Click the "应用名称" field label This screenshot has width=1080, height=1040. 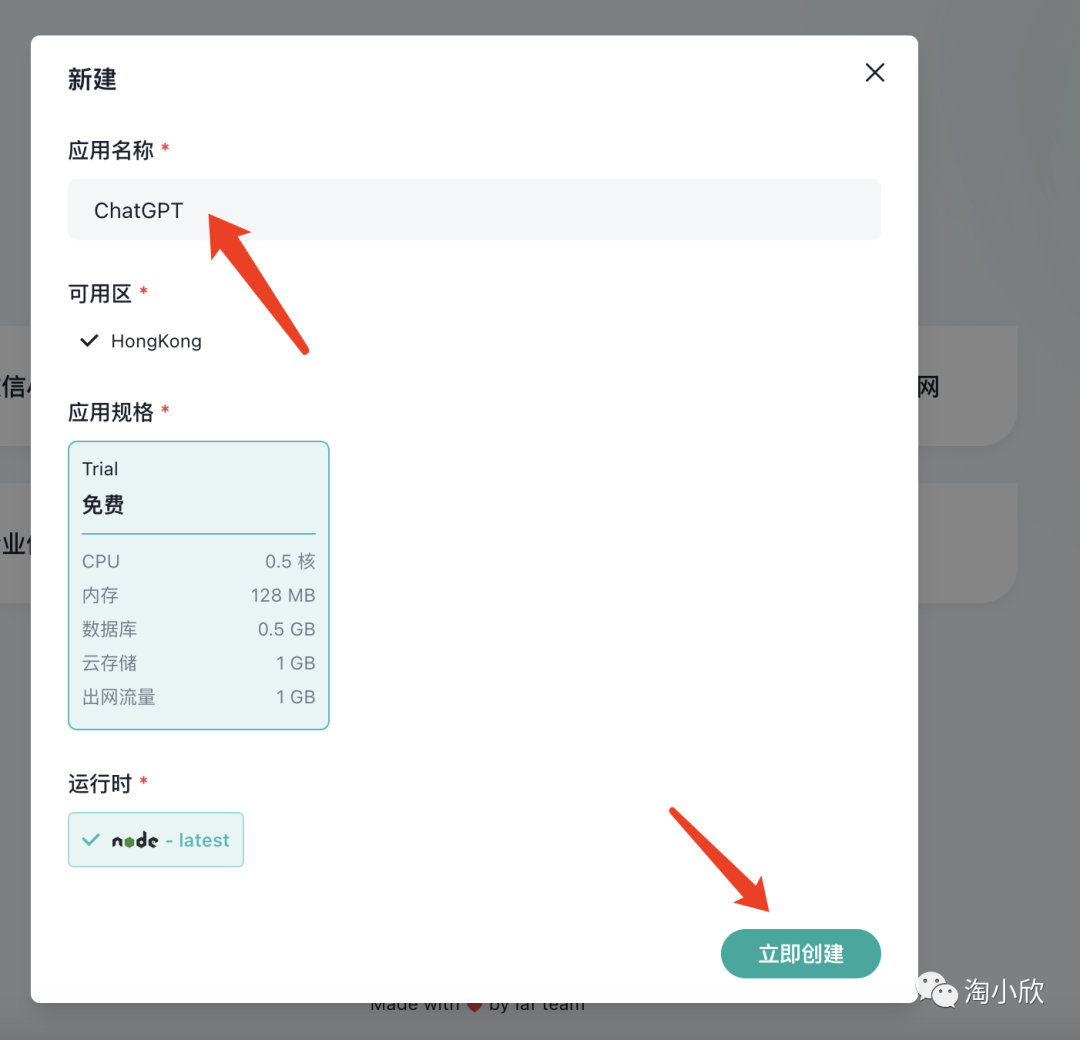[x=110, y=150]
